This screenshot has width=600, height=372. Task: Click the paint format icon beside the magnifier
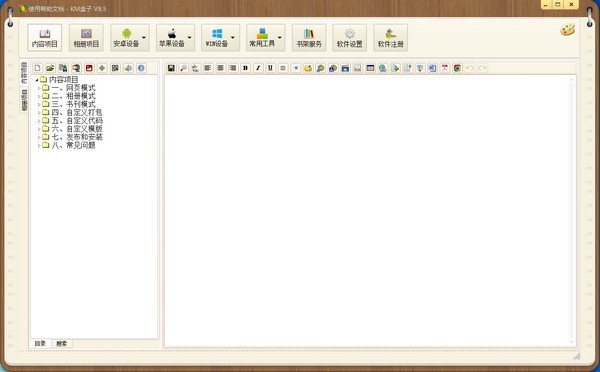coord(196,68)
